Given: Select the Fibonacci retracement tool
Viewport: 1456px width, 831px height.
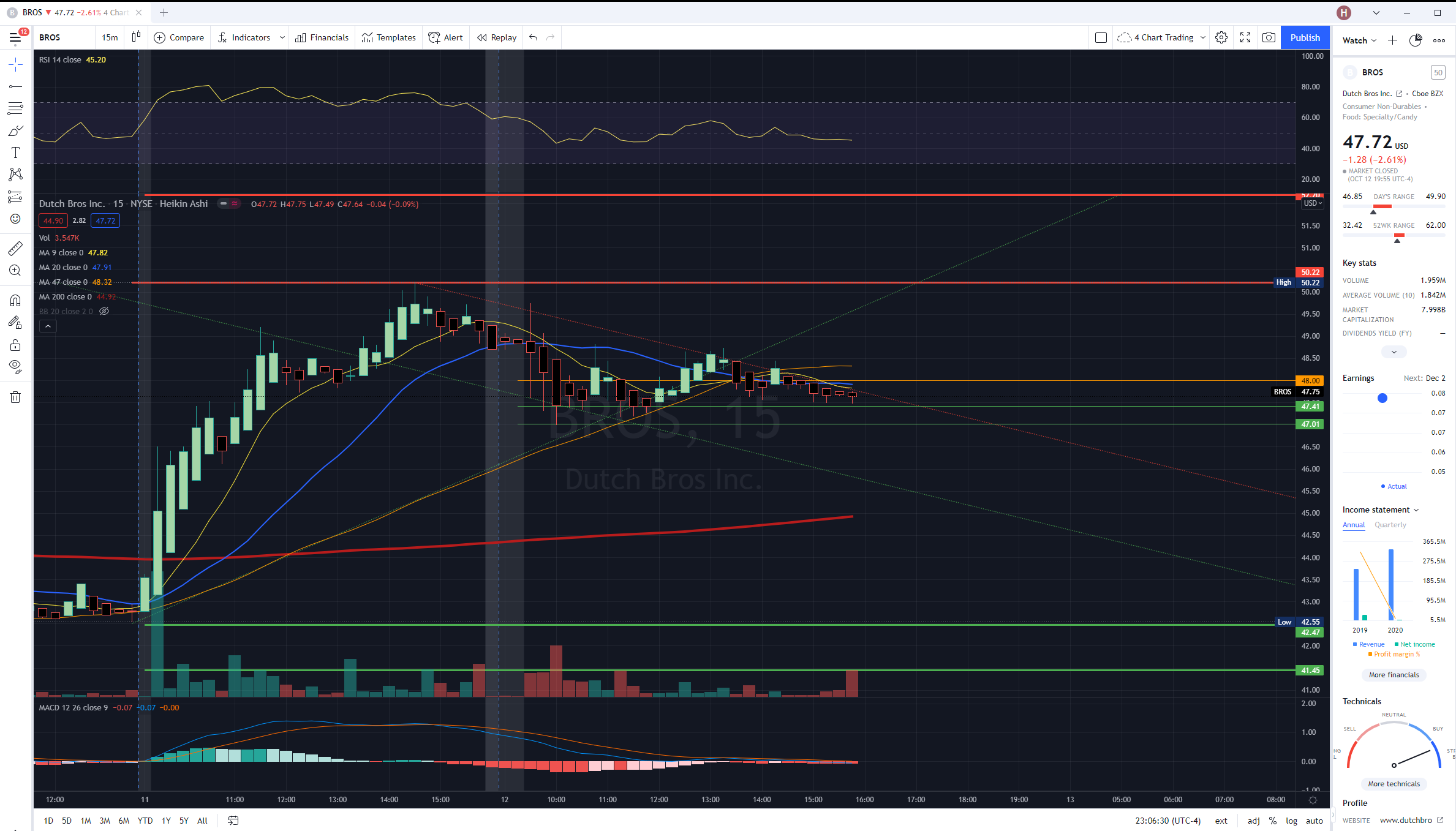Looking at the screenshot, I should [x=15, y=108].
